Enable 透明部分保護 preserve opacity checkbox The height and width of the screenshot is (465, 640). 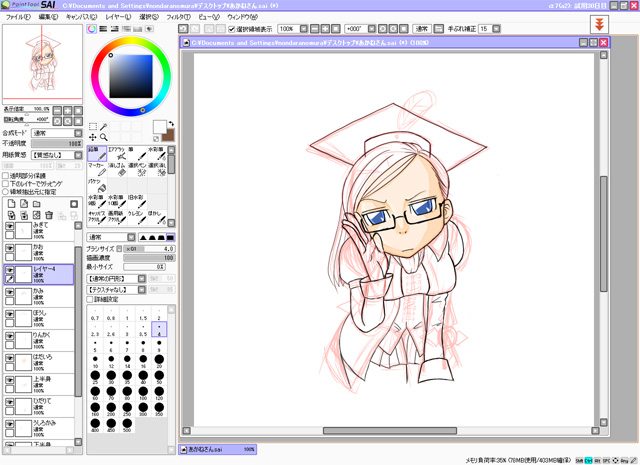(6, 176)
